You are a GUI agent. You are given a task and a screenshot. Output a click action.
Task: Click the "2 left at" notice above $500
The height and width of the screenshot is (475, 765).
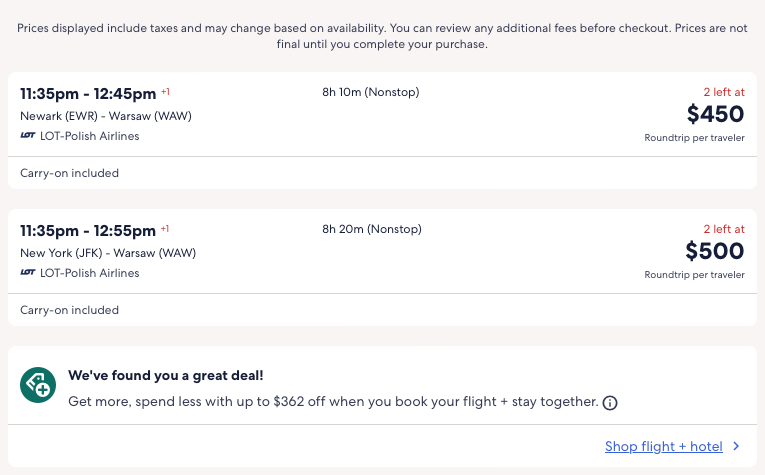point(722,229)
